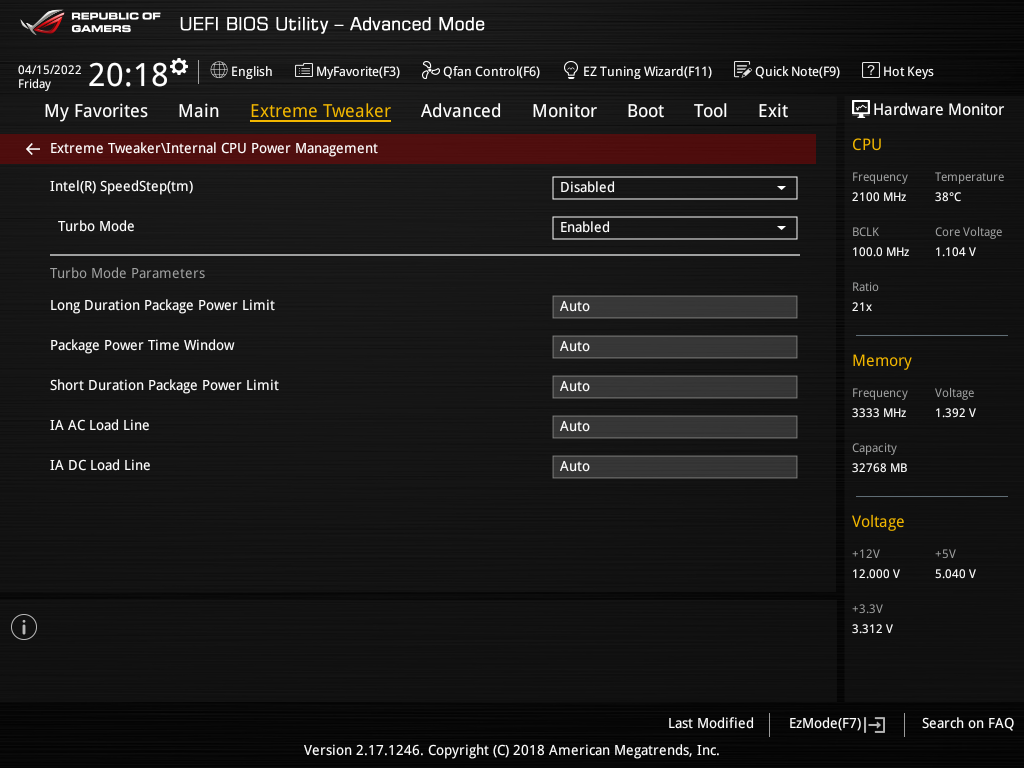The width and height of the screenshot is (1024, 768).
Task: Click the IA AC Load Line label
Action: (x=100, y=426)
